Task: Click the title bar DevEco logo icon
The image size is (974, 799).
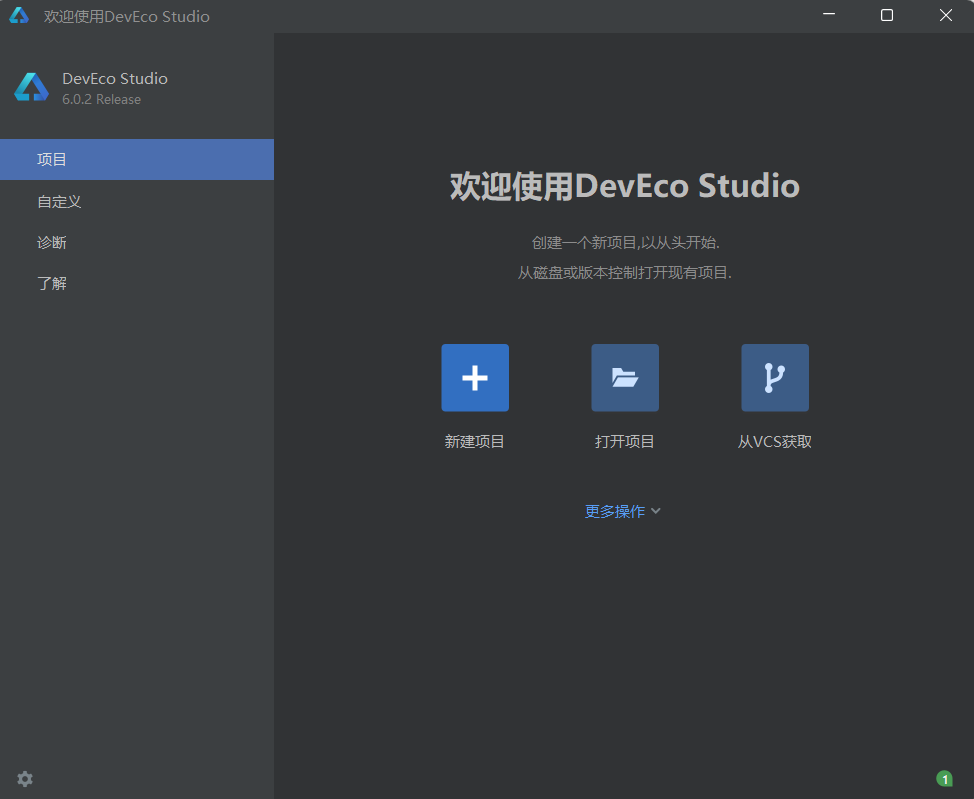Action: 19,16
